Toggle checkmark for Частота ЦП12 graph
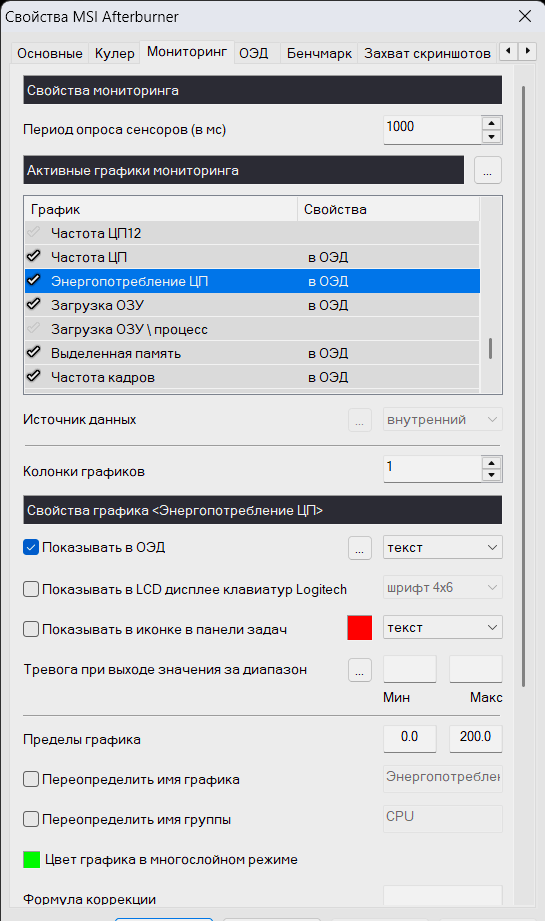Viewport: 545px width, 921px height. click(34, 233)
